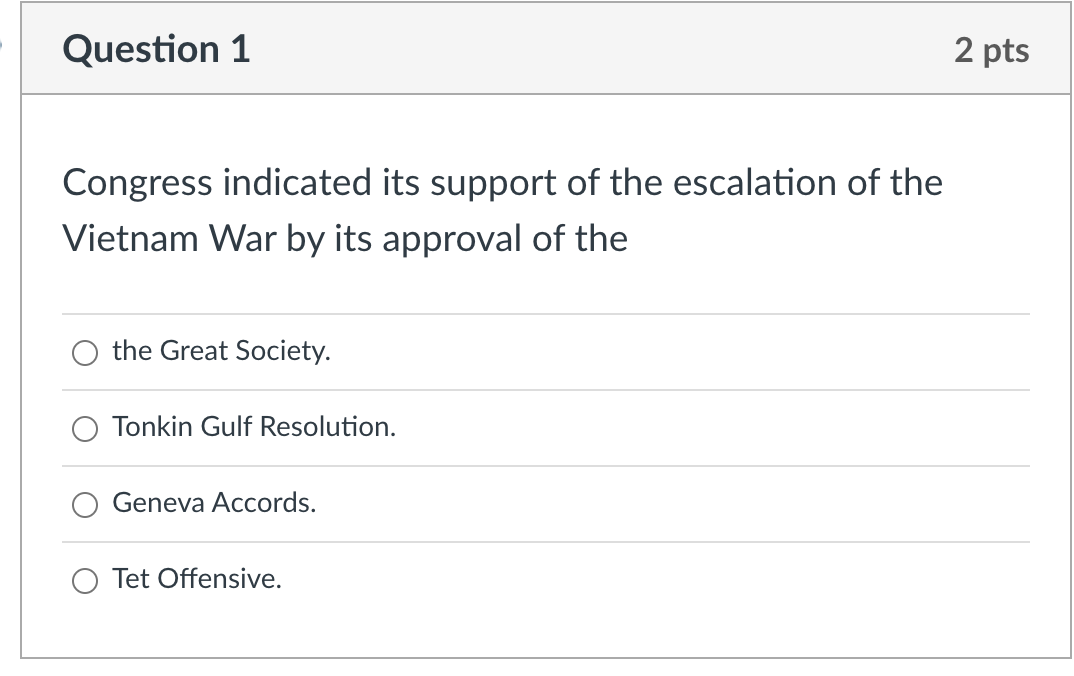Click the "Tonkin Gulf Resolution." answer label
This screenshot has height=676, width=1074.
(254, 427)
